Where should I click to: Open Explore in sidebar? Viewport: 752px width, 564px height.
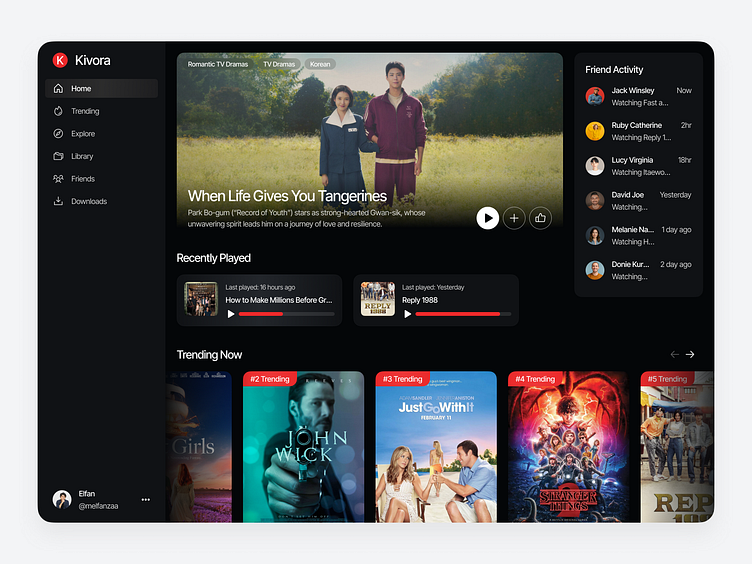click(101, 133)
